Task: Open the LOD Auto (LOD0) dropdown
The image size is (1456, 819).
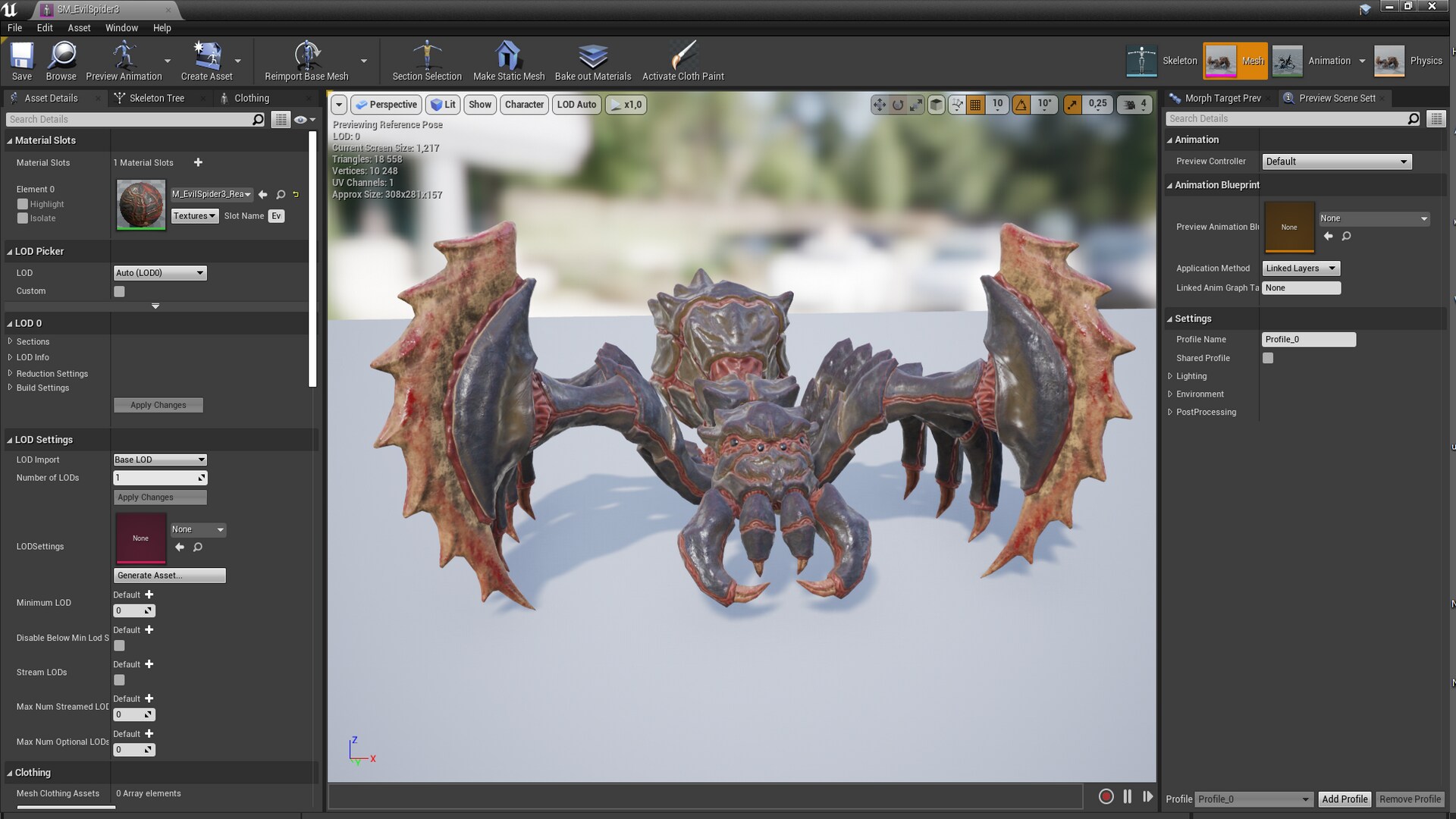Action: pos(159,273)
